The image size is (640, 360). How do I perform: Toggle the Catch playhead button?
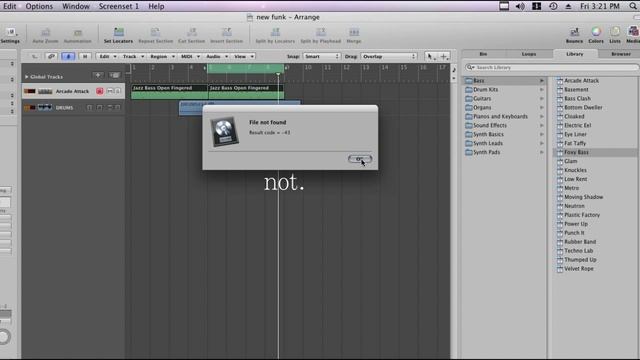(x=68, y=56)
